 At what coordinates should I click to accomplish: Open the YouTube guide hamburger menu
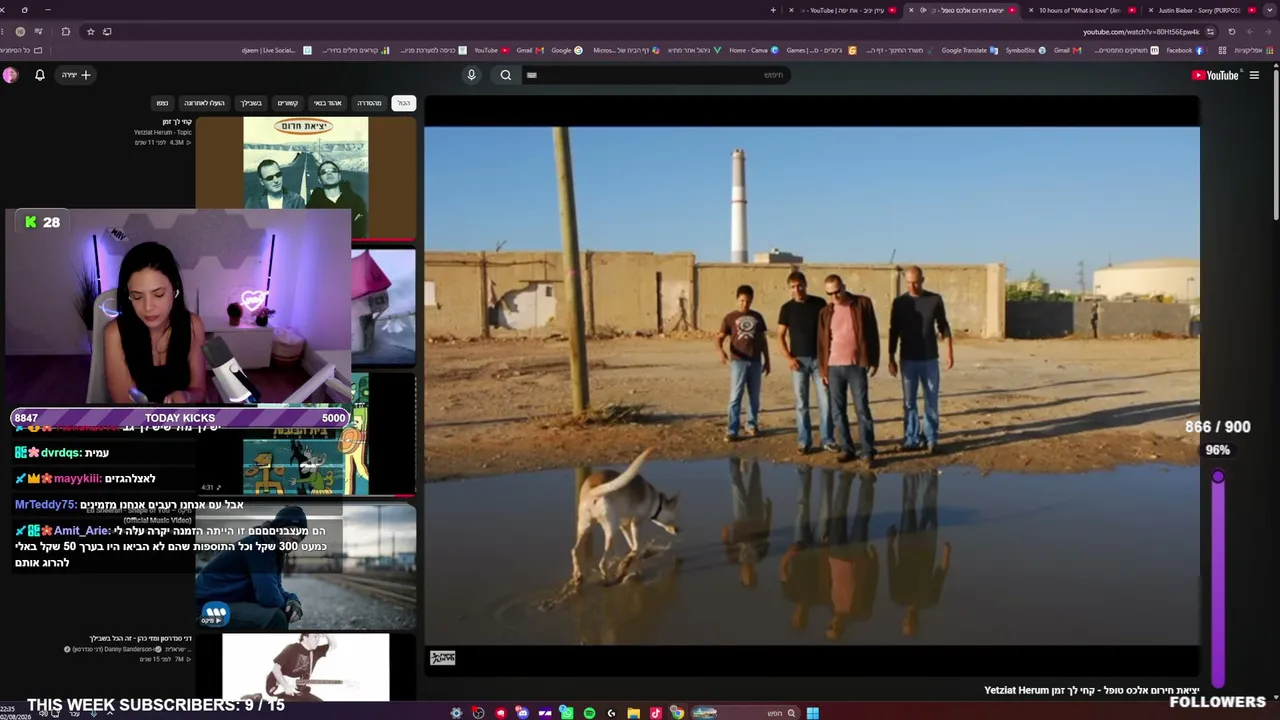pos(1254,75)
